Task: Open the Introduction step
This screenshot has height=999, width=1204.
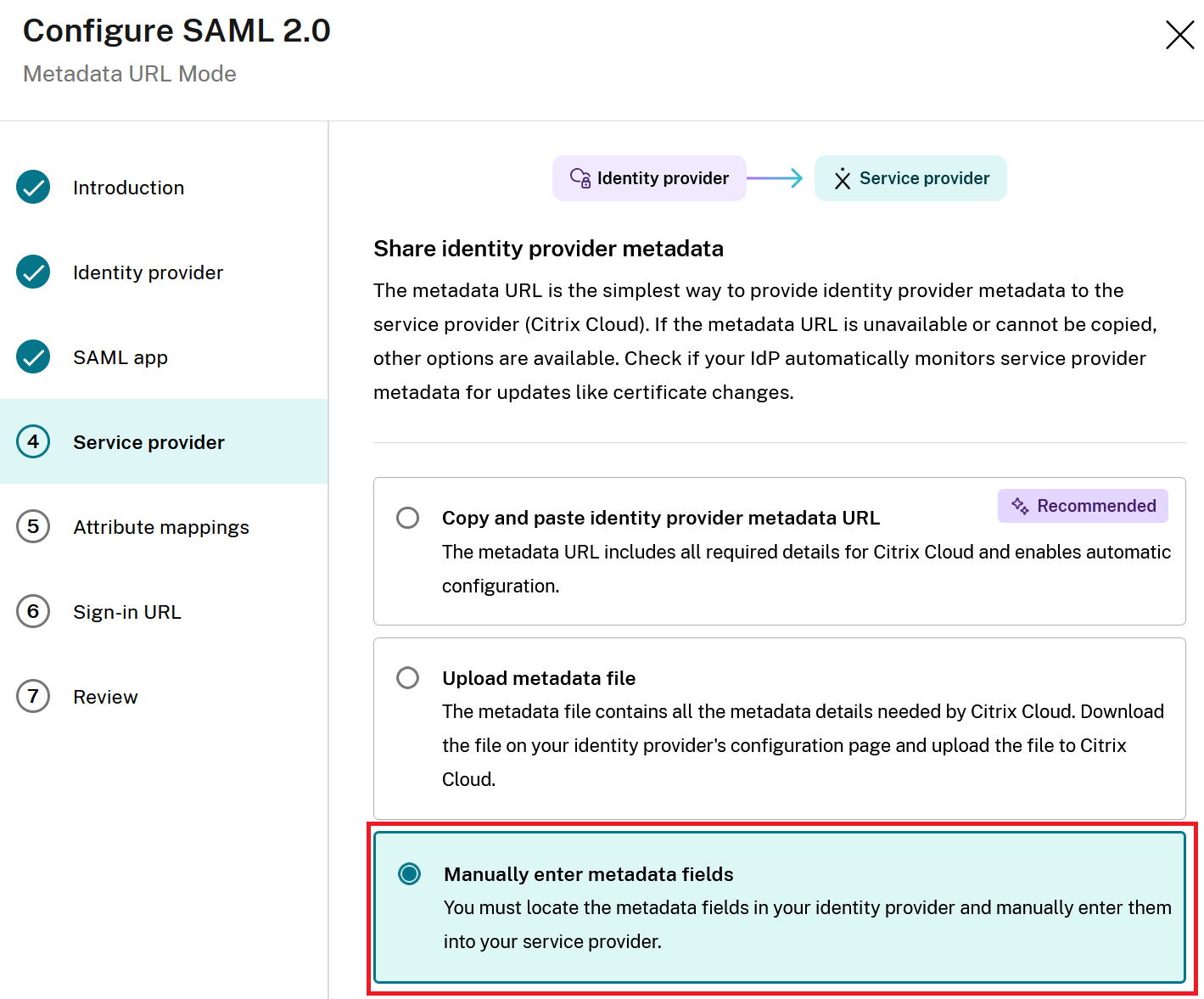Action: 128,187
